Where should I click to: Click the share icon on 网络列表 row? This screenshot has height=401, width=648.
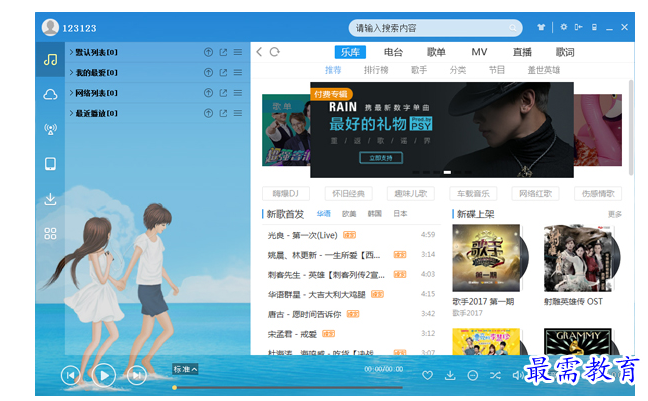pos(223,93)
